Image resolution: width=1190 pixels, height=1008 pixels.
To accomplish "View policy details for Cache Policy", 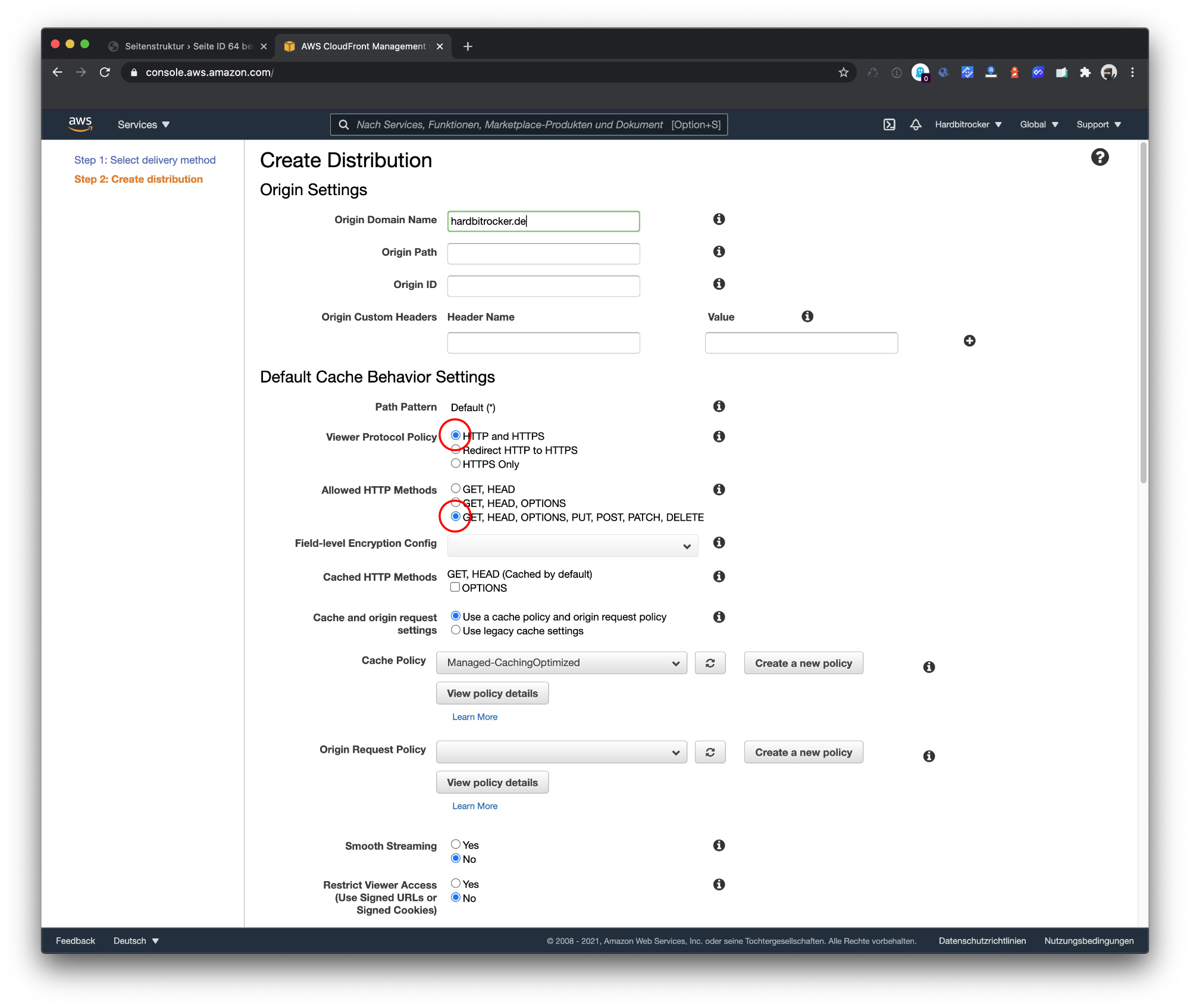I will 492,693.
